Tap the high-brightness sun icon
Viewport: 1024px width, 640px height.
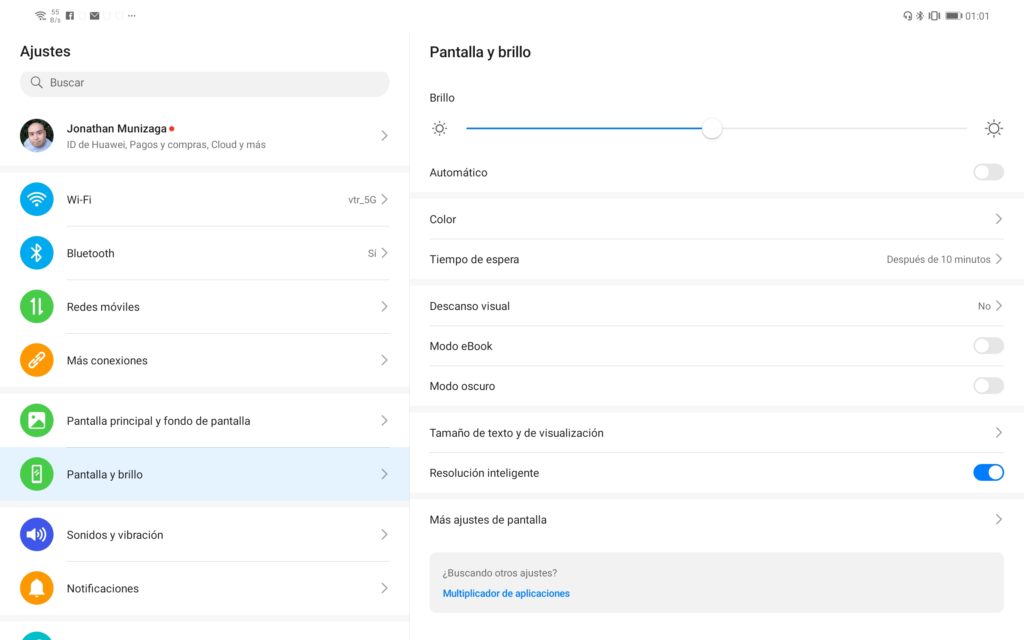[x=993, y=128]
